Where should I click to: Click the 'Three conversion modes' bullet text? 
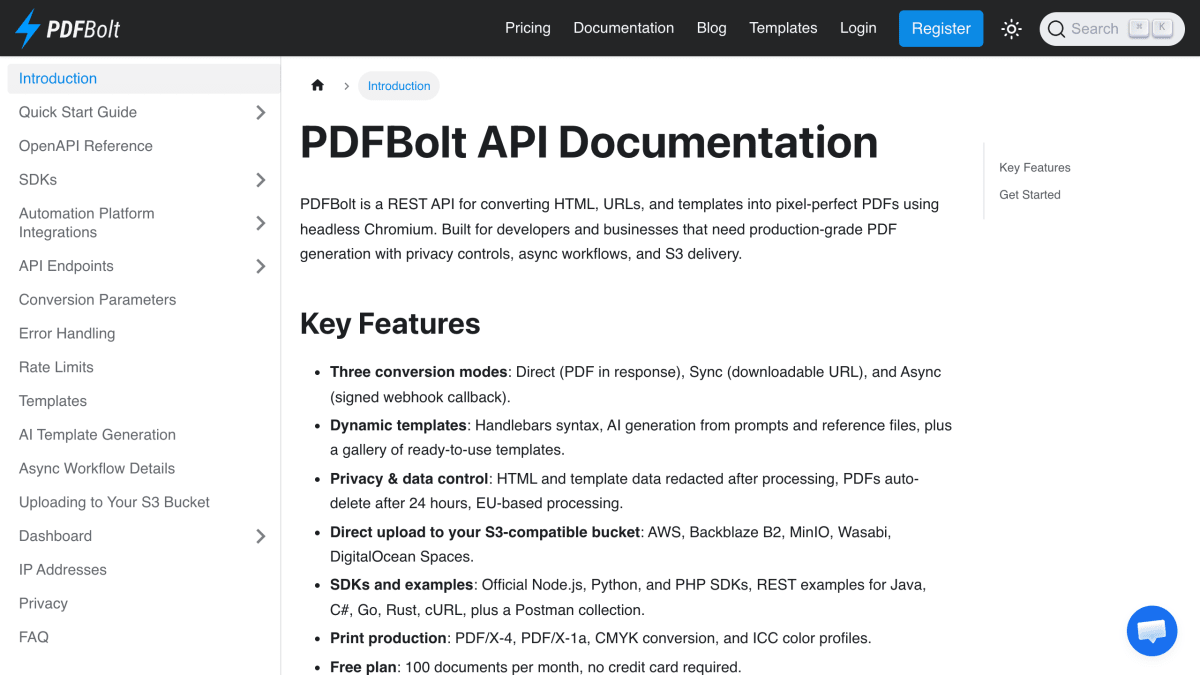(x=419, y=372)
